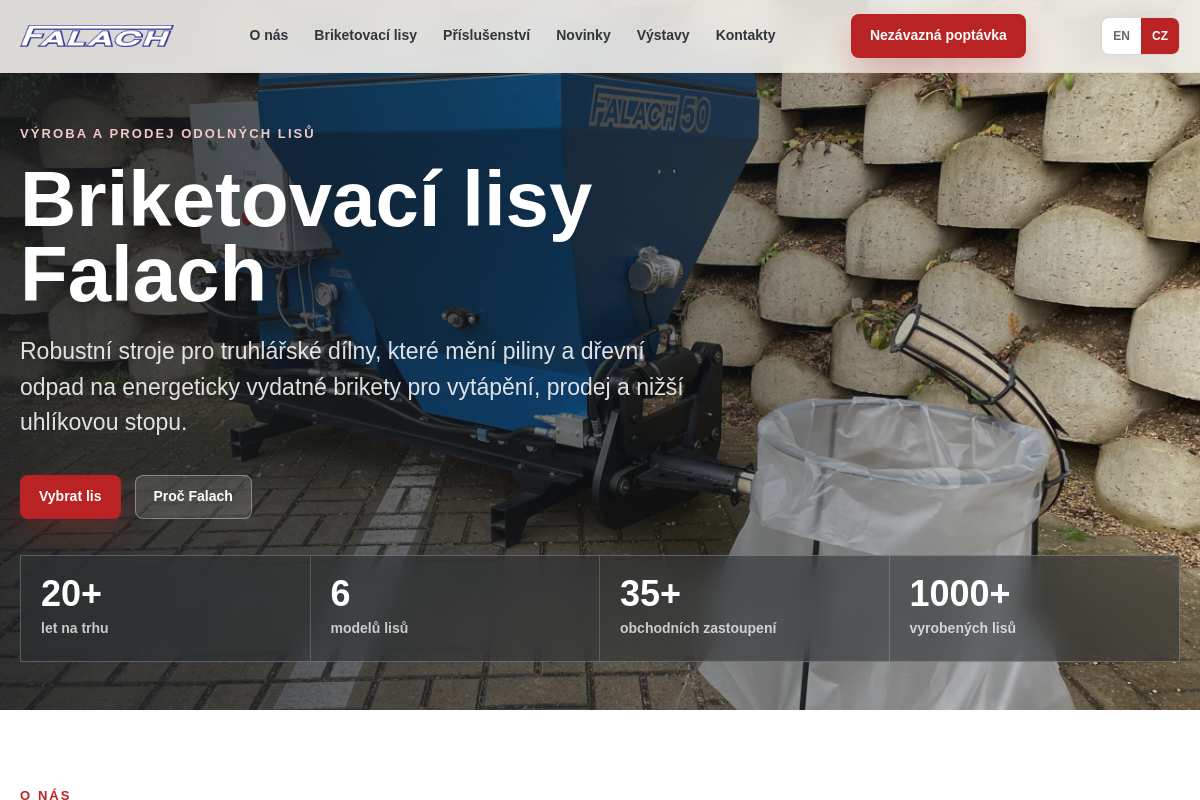Select the CZ language option
Image resolution: width=1200 pixels, height=800 pixels.
pos(1160,36)
